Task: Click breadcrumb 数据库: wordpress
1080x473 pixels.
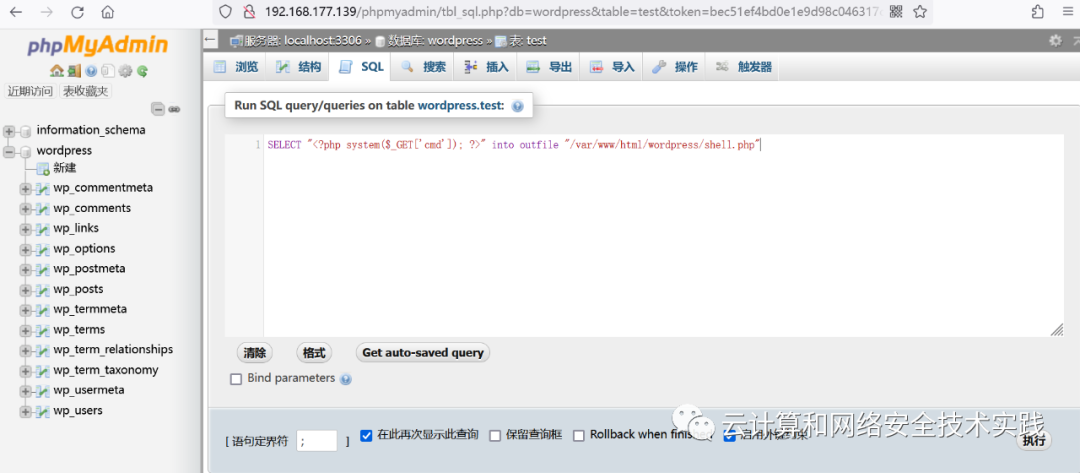Action: (x=435, y=41)
